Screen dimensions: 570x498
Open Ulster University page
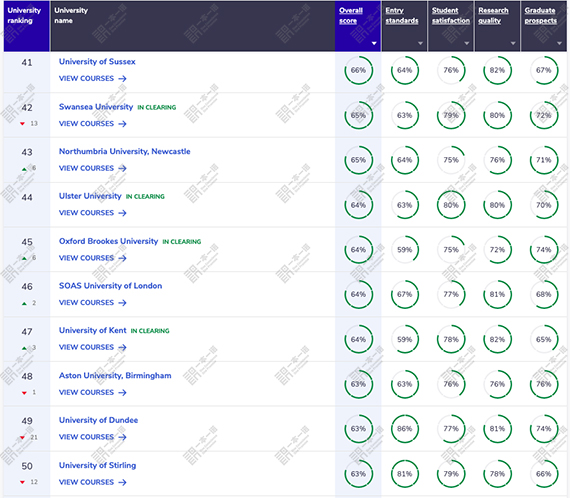click(x=90, y=196)
